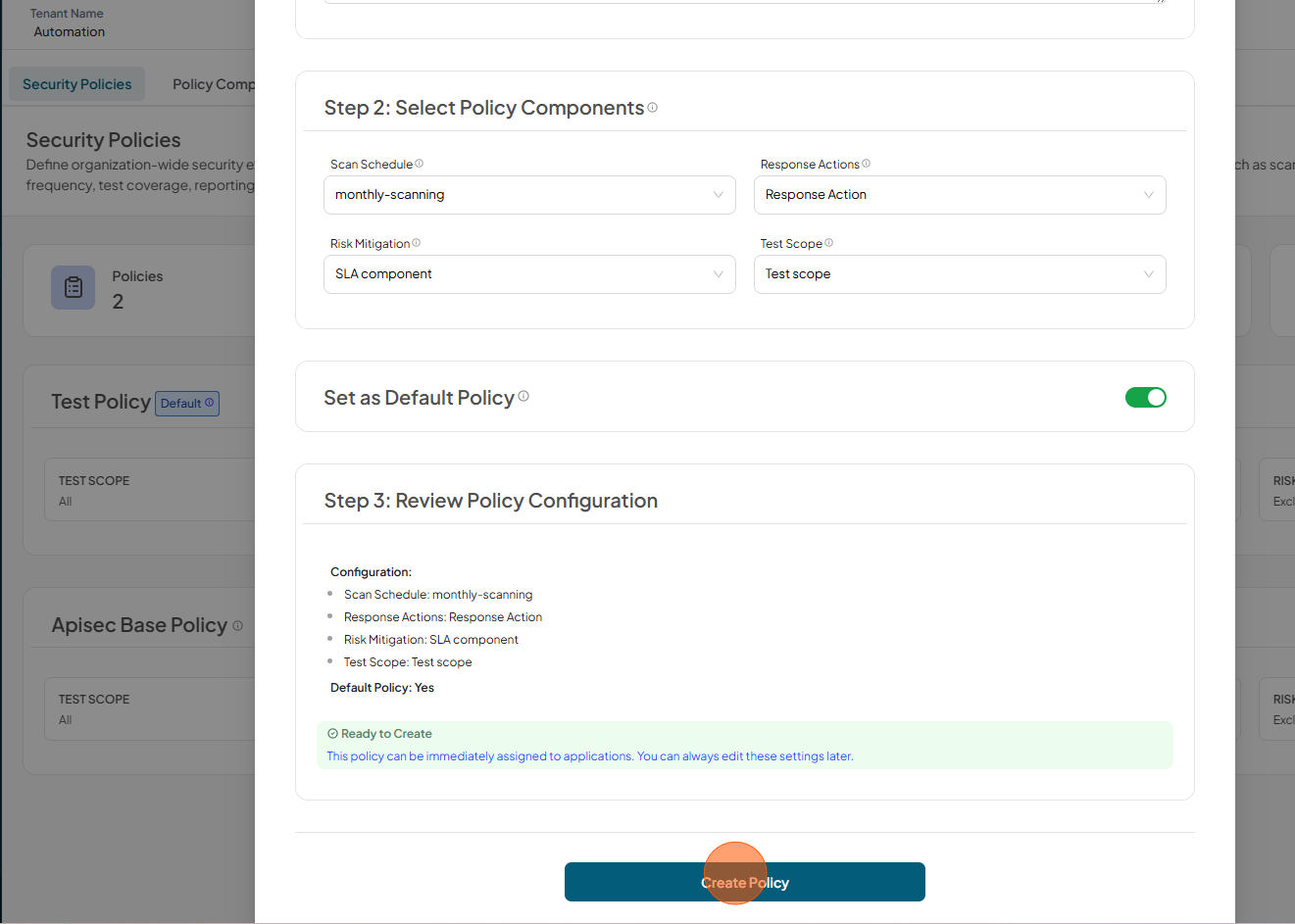
Task: Click info icon next to Step 2 heading
Action: (653, 108)
